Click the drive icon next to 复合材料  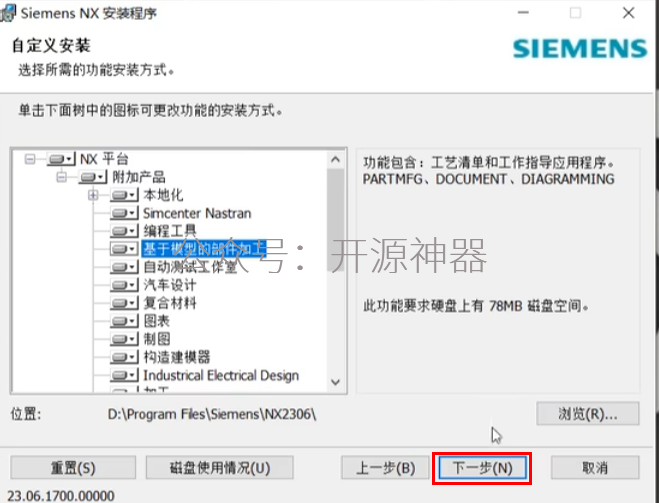point(124,303)
